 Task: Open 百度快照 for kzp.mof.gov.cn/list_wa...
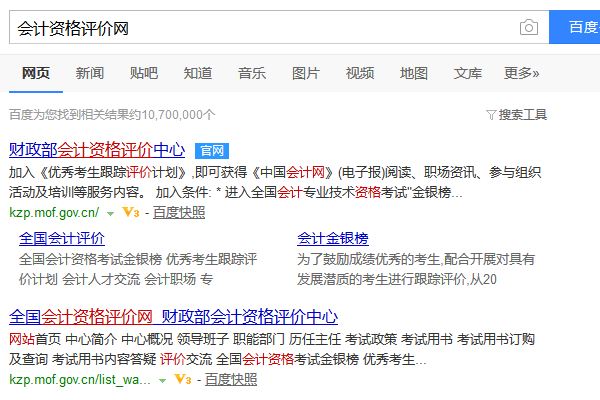pyautogui.click(x=231, y=380)
